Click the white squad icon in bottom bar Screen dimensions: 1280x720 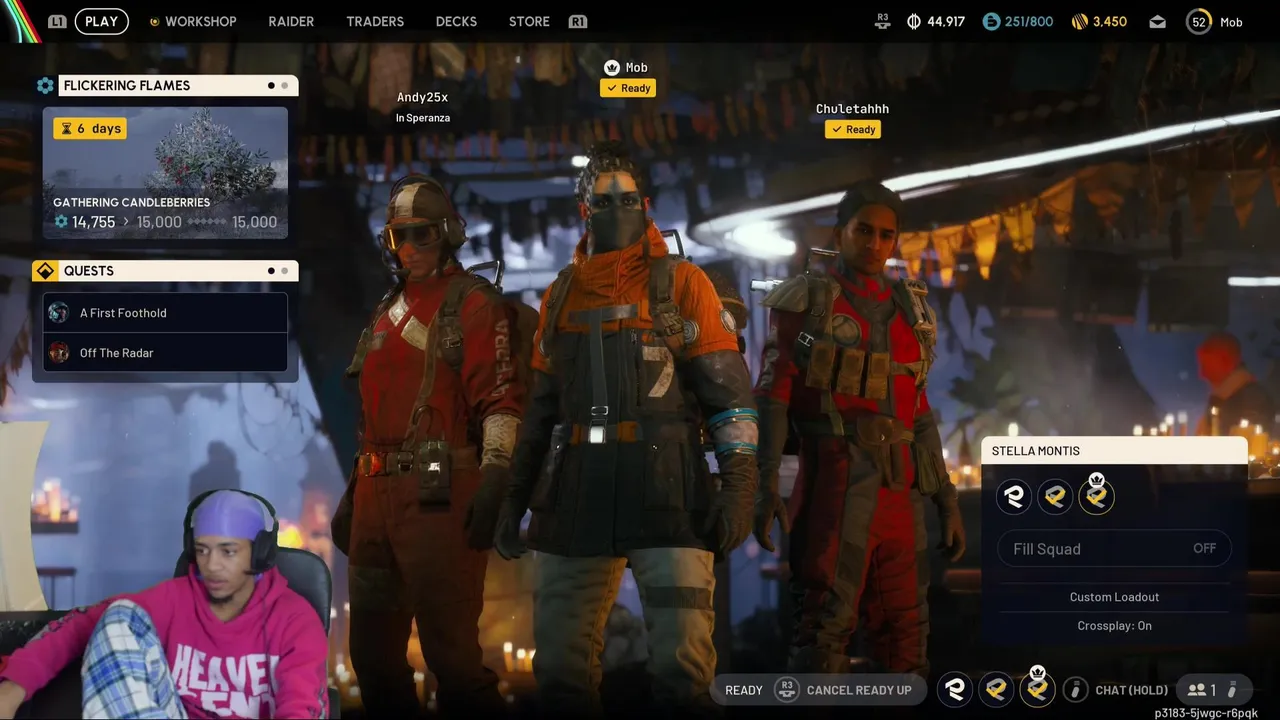955,689
